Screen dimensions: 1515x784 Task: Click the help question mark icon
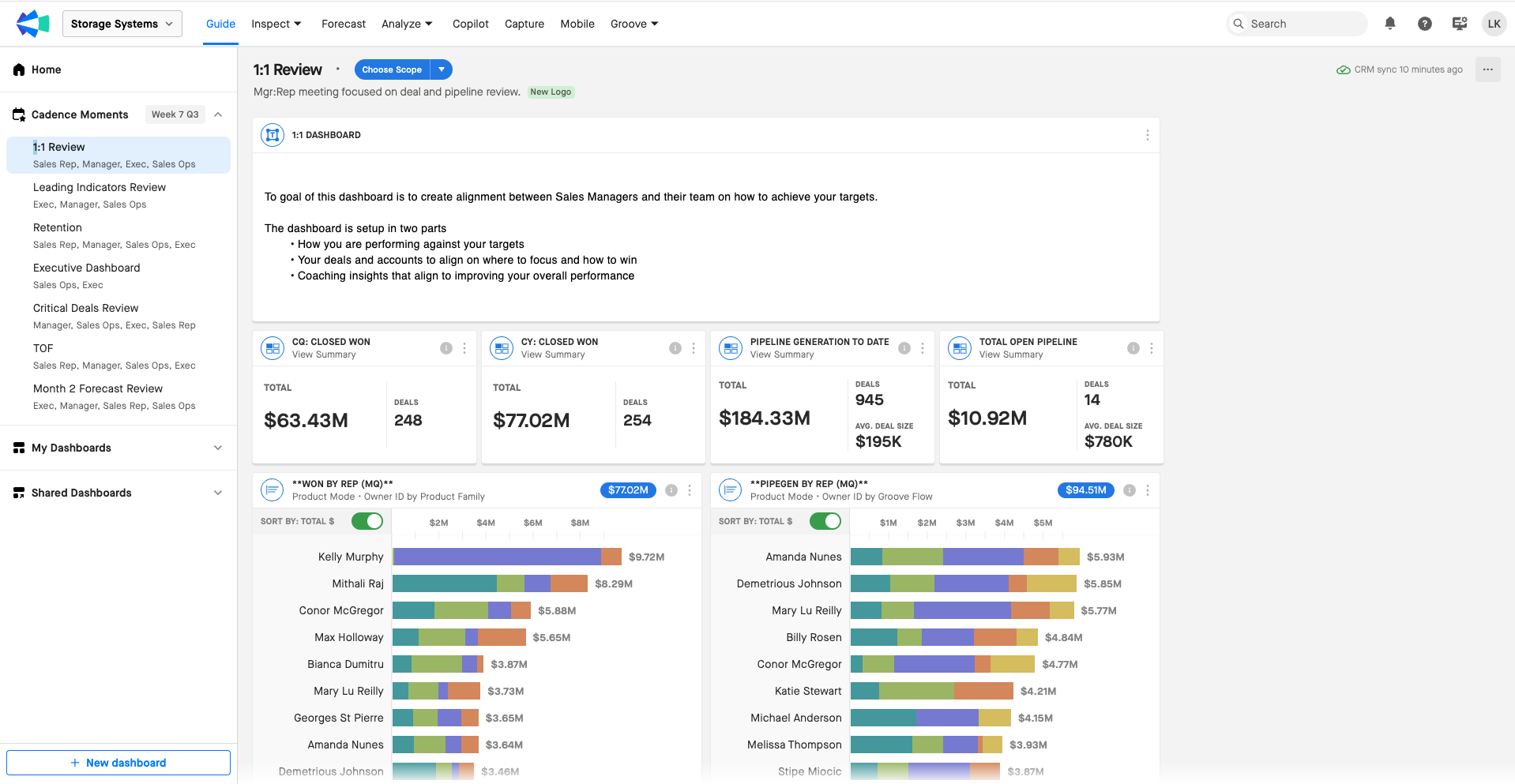1424,24
